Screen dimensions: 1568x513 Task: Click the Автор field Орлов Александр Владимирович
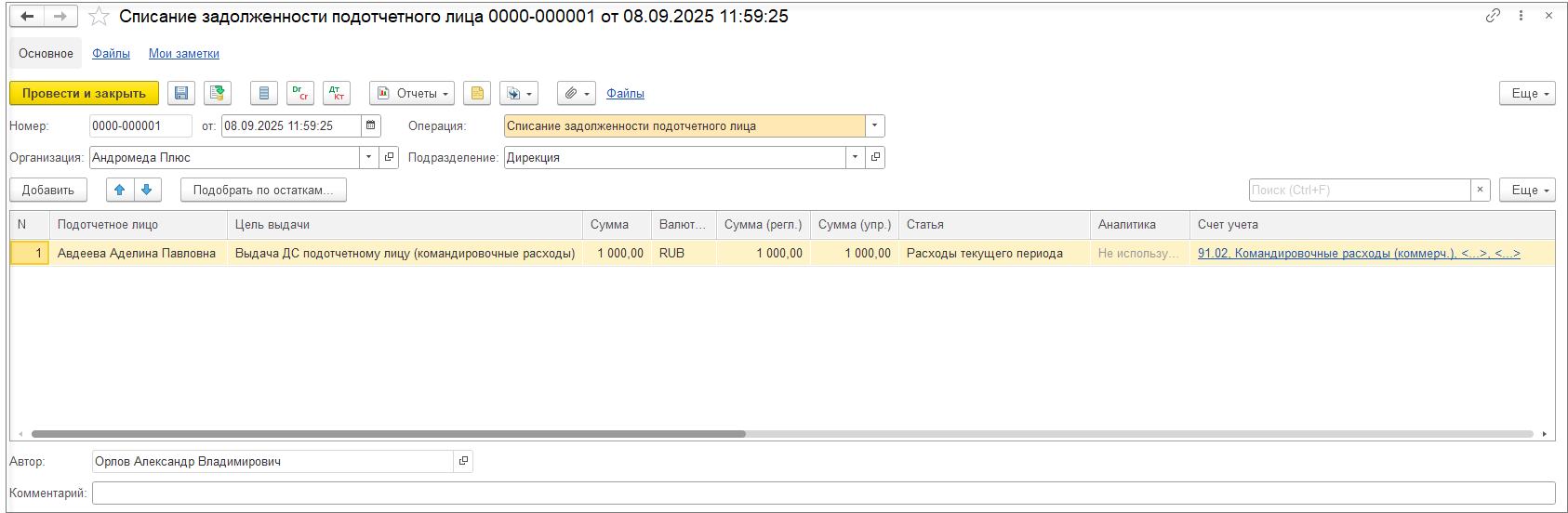(272, 461)
